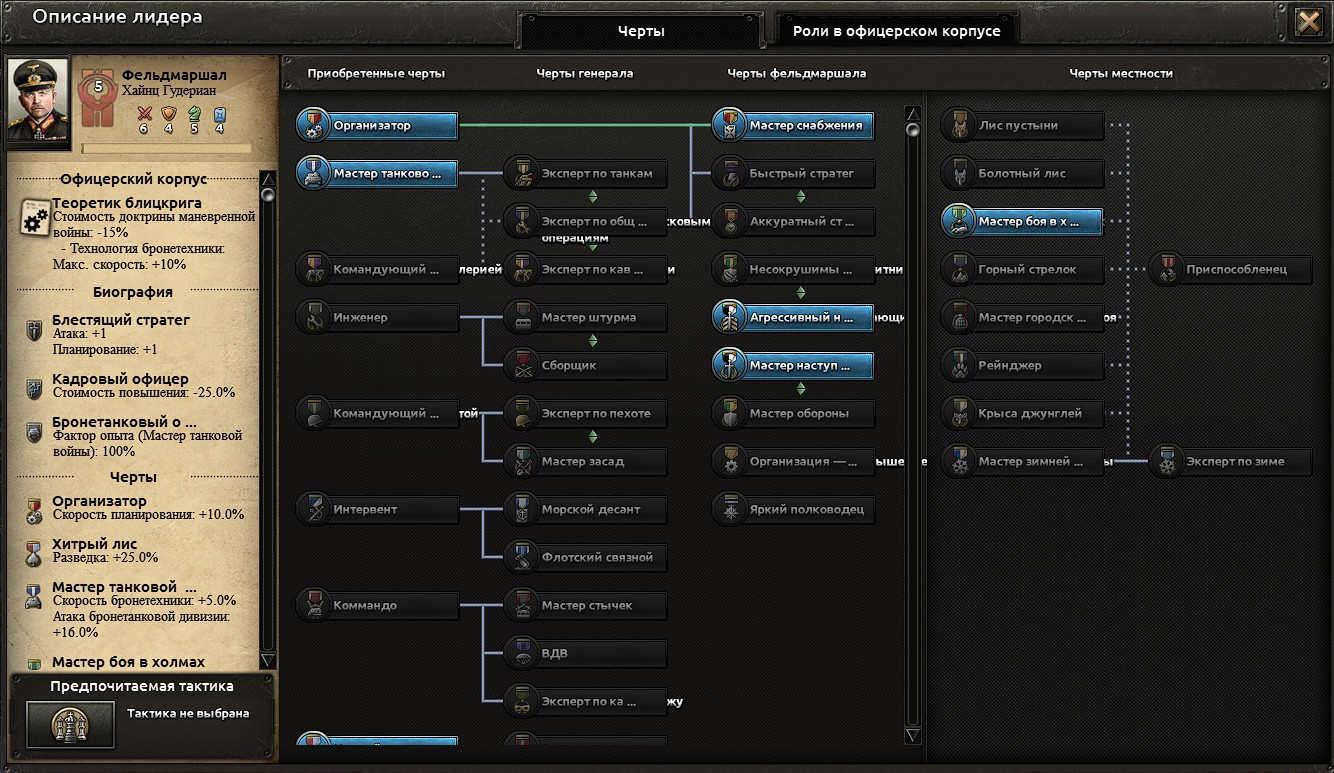Select the Горный стрелок trait
The image size is (1334, 773).
1023,269
